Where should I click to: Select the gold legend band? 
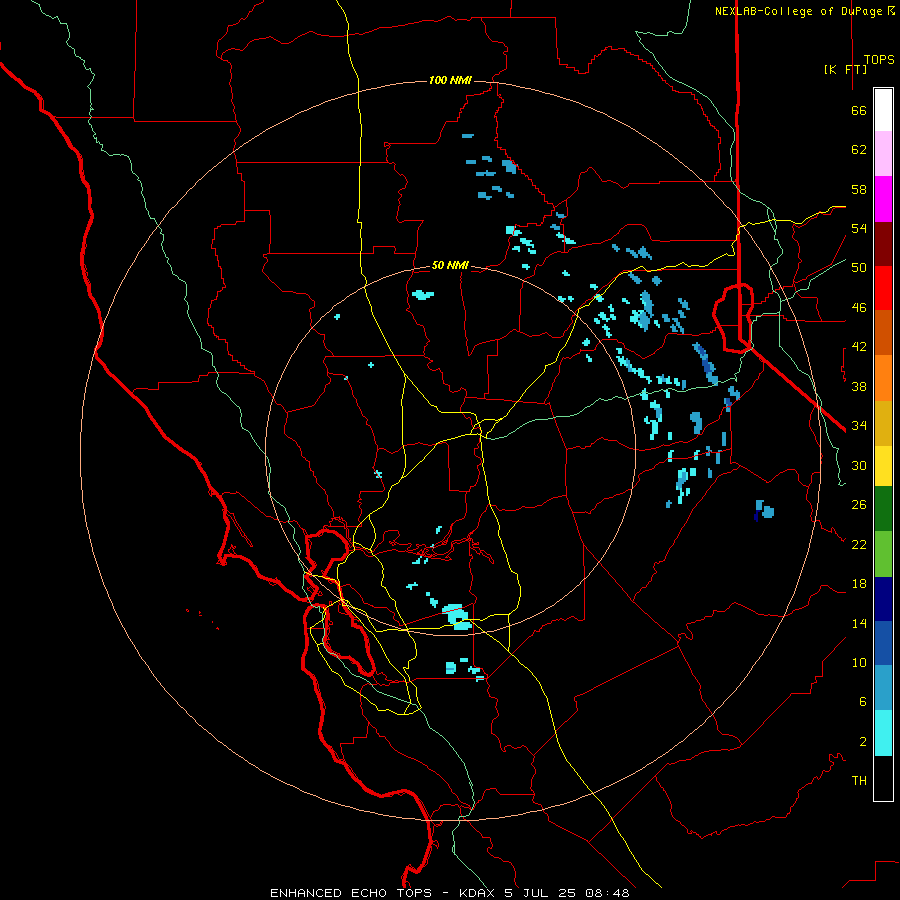point(883,423)
